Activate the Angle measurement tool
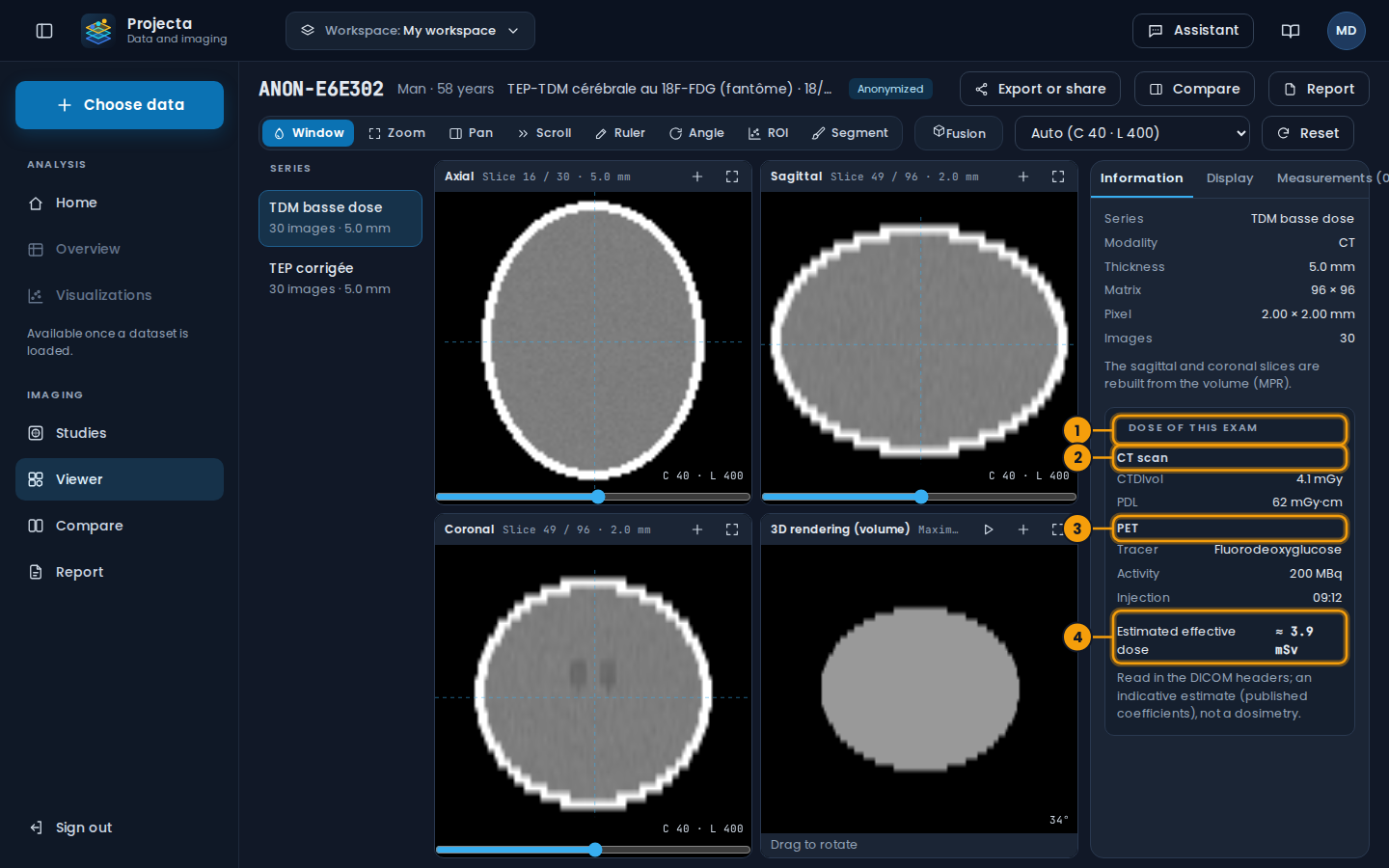The width and height of the screenshot is (1389, 868). point(696,133)
